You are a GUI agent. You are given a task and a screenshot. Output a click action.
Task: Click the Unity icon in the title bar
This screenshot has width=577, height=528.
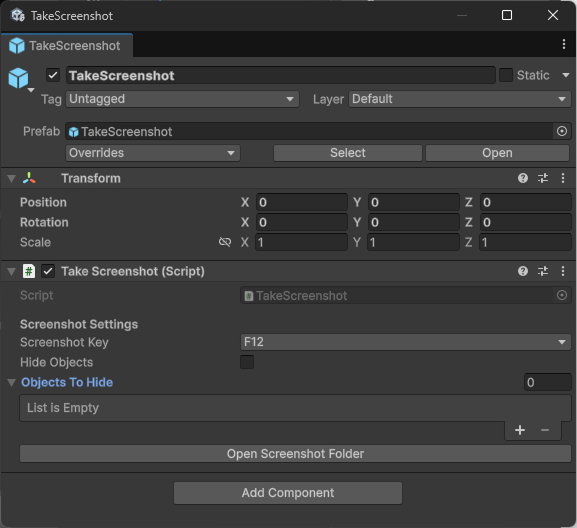(x=17, y=15)
